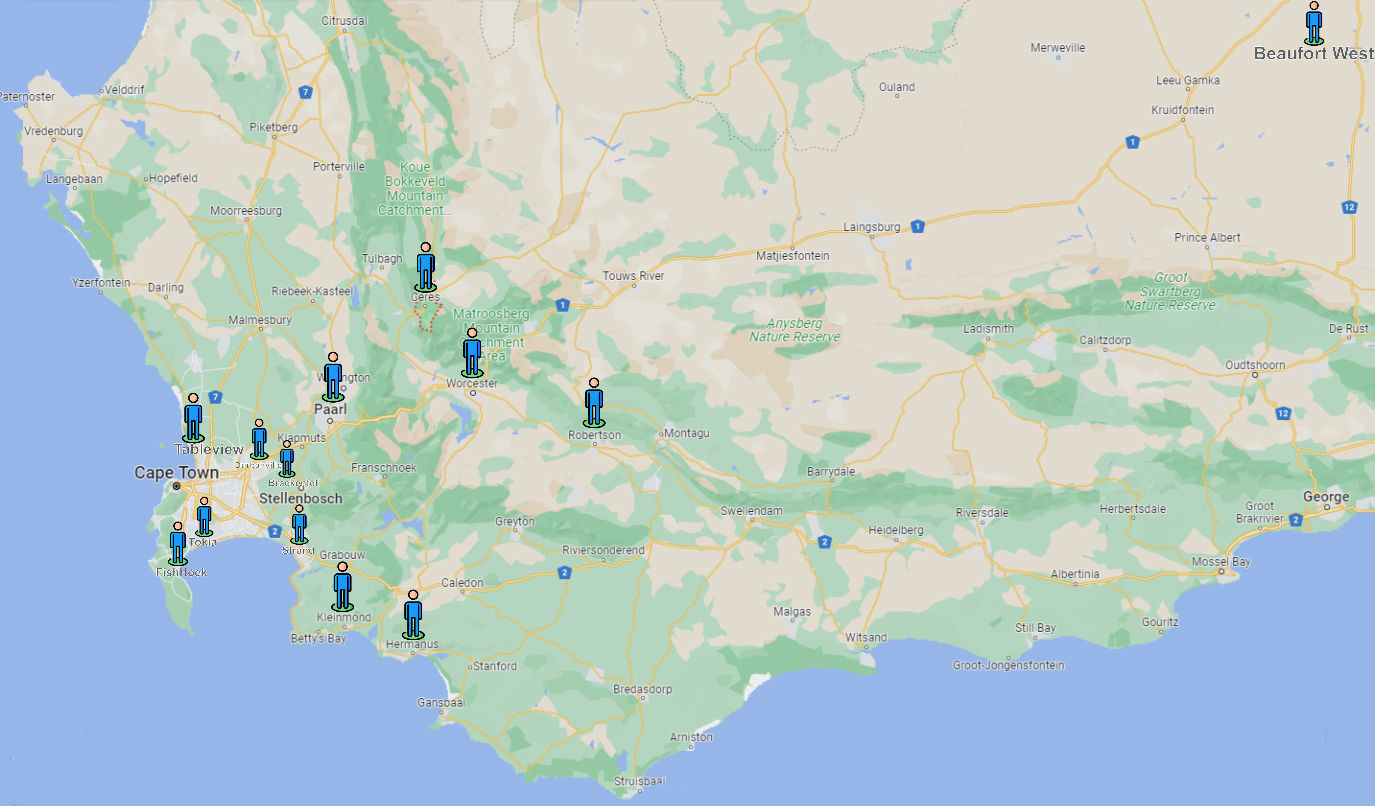Click the Anysberg Nature Reserve label
Image resolution: width=1375 pixels, height=806 pixels.
[x=796, y=330]
